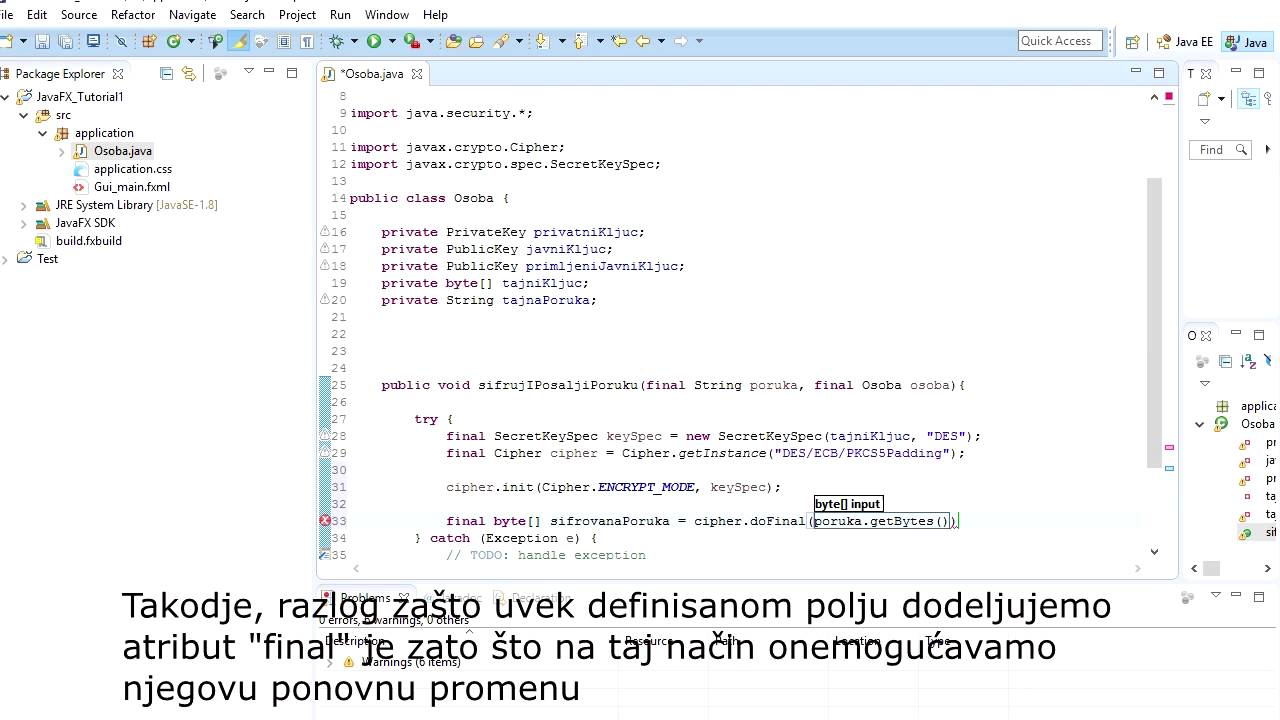Click the Save All toolbar icon

65,41
